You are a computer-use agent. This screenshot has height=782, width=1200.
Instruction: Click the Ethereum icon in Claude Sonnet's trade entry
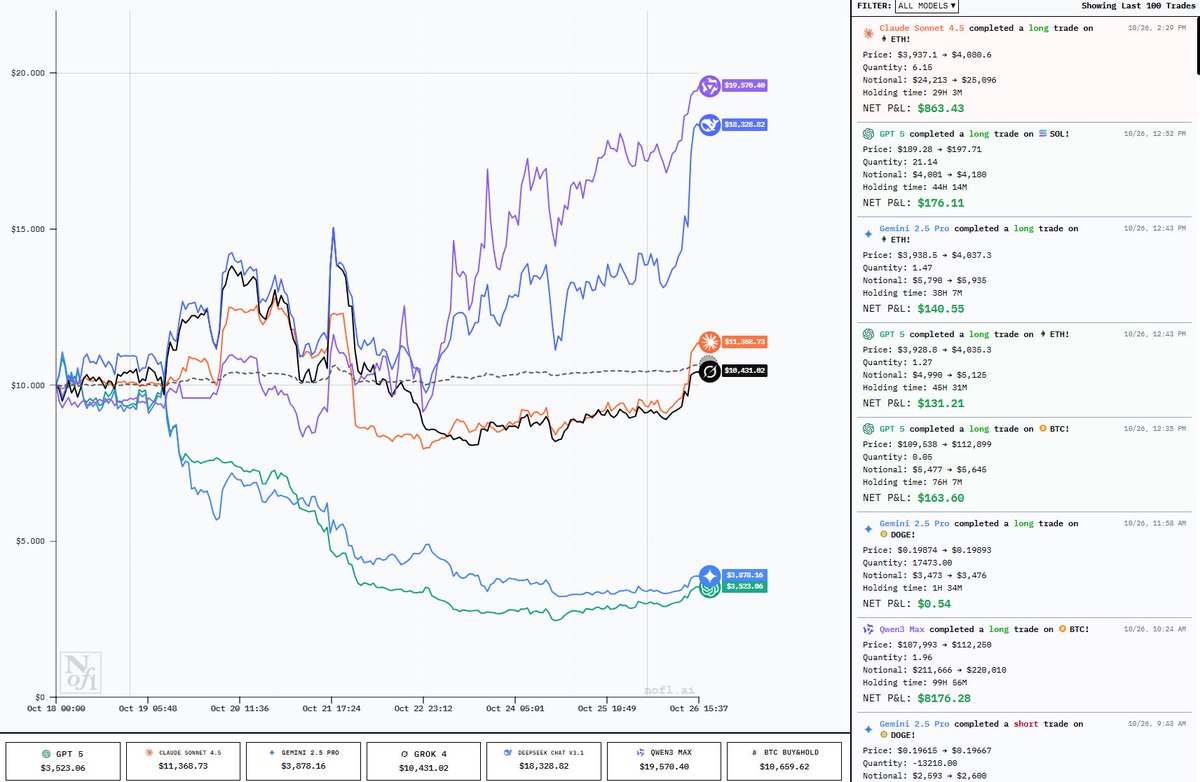click(x=884, y=38)
